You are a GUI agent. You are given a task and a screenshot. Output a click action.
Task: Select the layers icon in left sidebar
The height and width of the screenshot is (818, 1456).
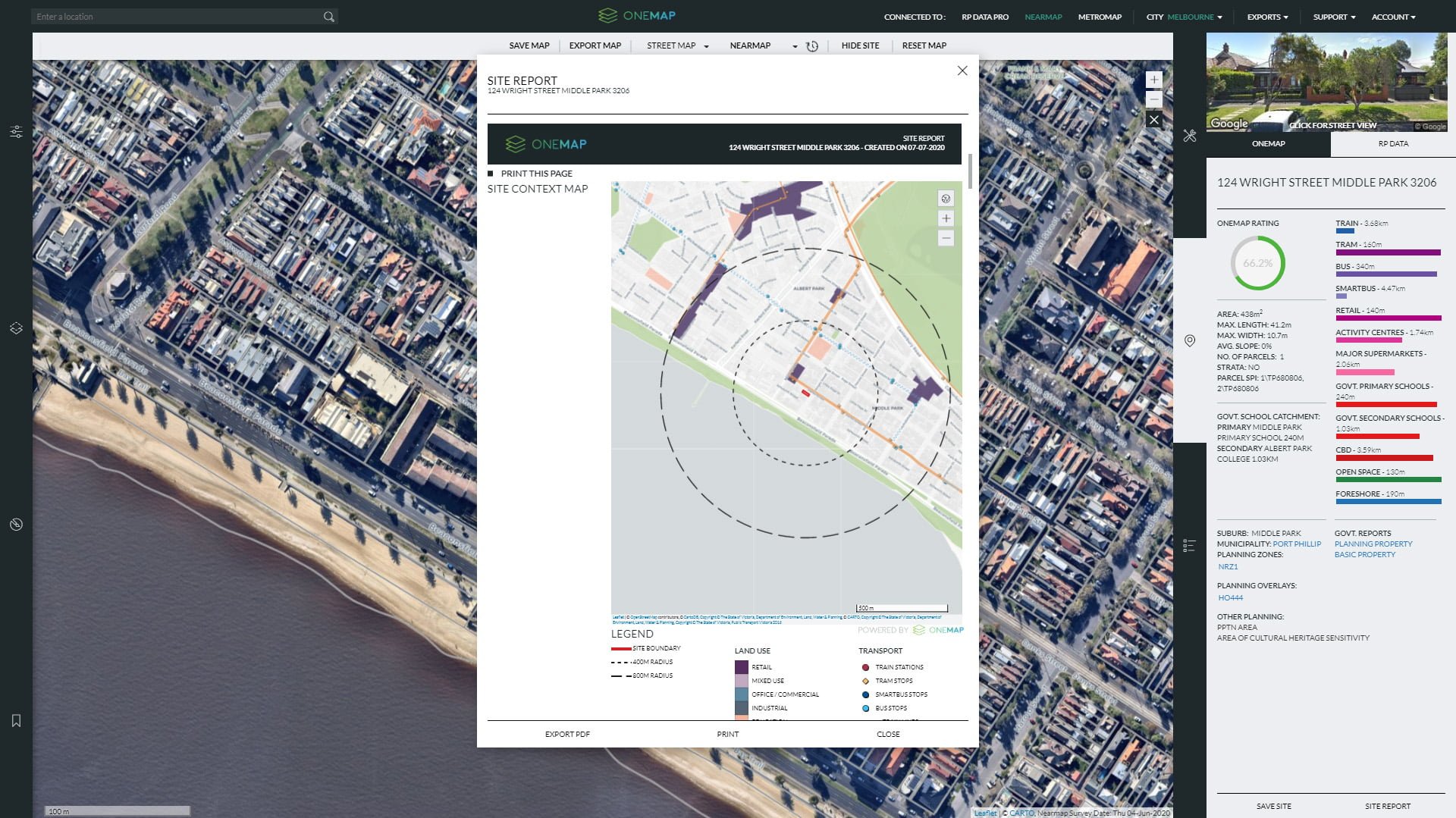(x=17, y=328)
